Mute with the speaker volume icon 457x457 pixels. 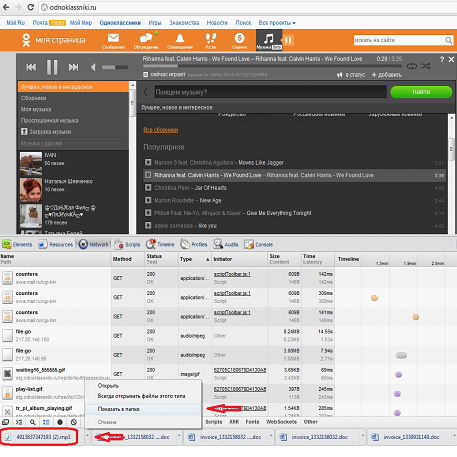(93, 67)
